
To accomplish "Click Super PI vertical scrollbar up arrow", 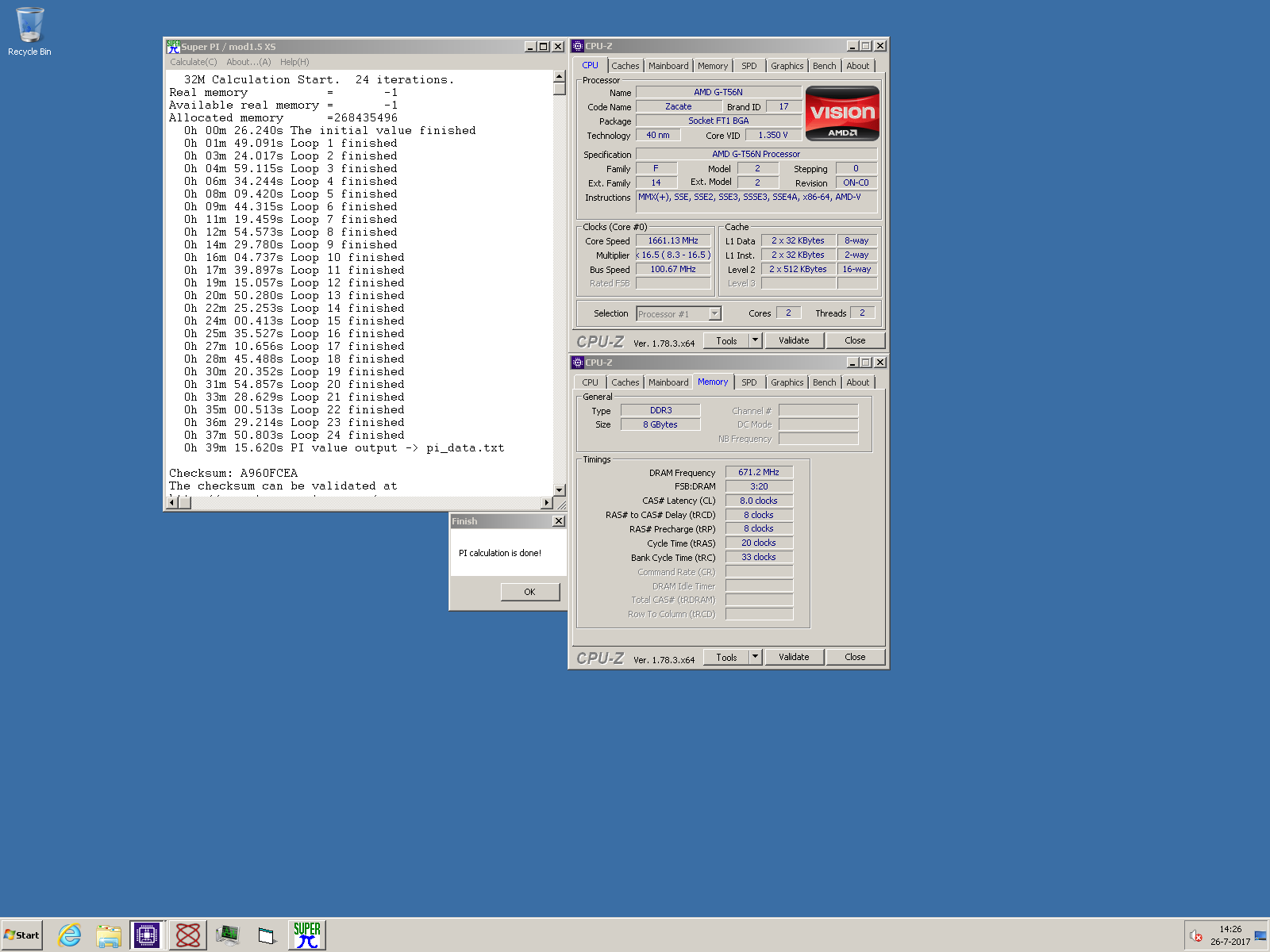I will click(x=559, y=77).
